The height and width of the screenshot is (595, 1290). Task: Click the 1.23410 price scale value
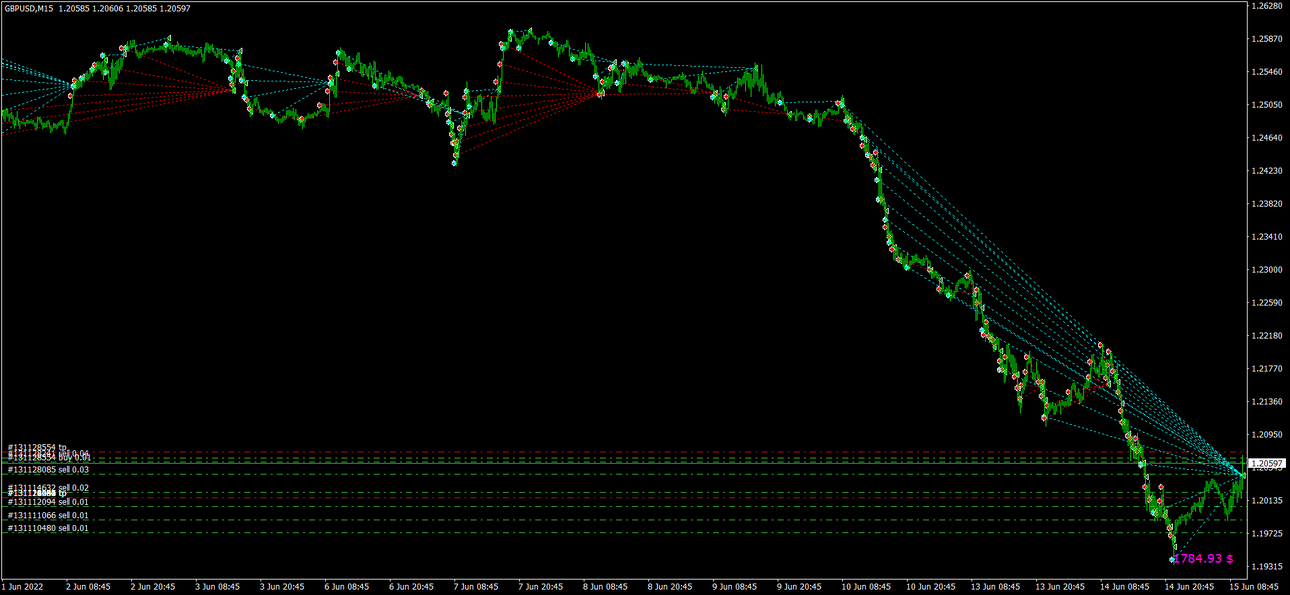point(1266,237)
